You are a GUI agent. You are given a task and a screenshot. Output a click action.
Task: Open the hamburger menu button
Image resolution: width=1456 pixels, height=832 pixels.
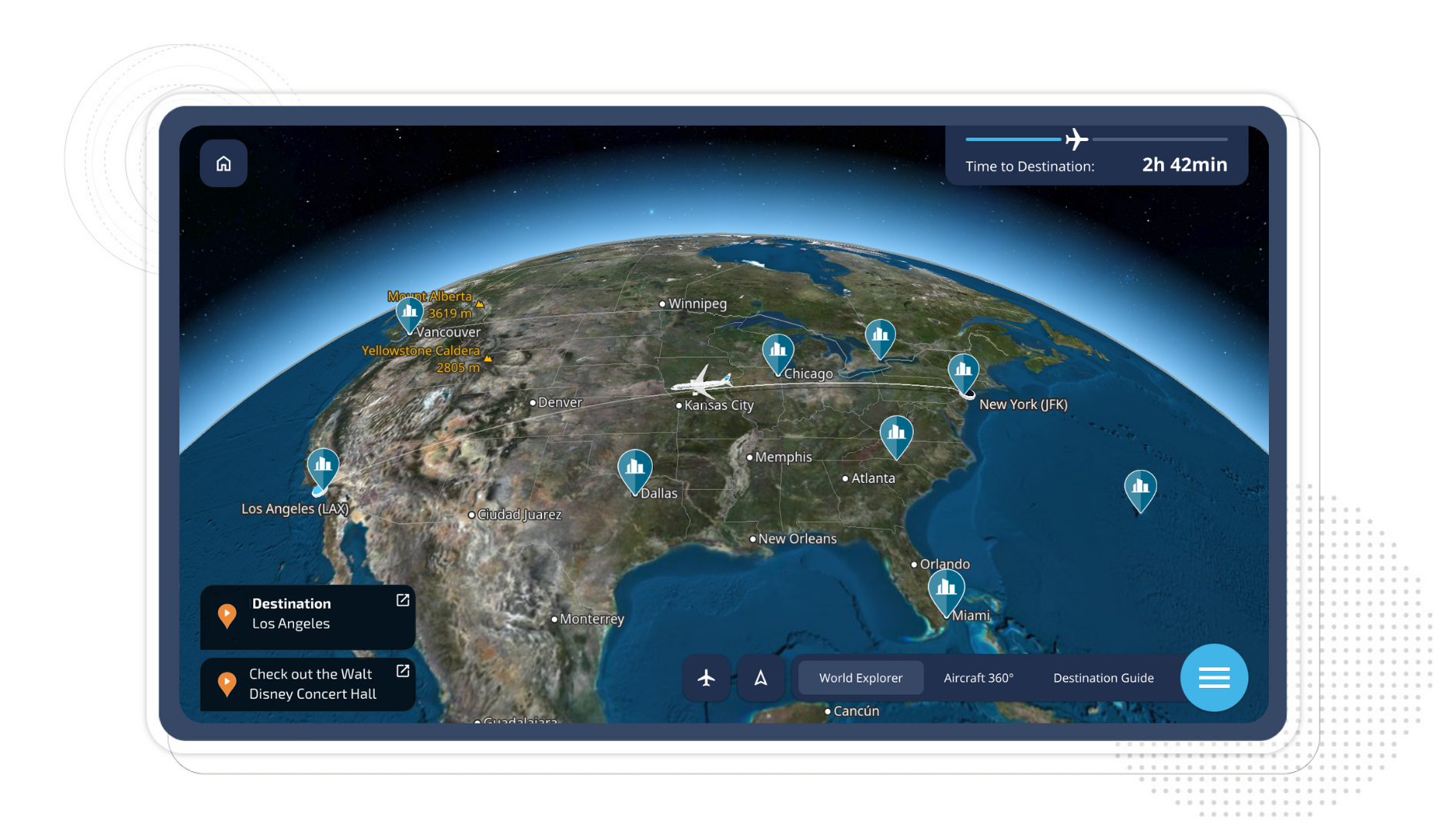coord(1213,678)
